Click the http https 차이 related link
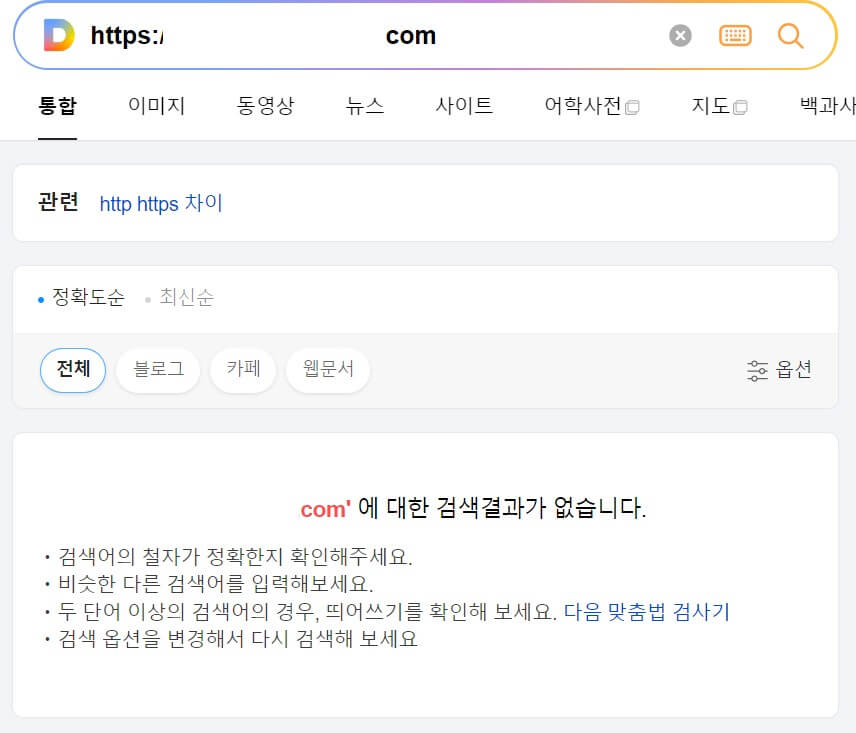This screenshot has height=733, width=856. pyautogui.click(x=161, y=203)
